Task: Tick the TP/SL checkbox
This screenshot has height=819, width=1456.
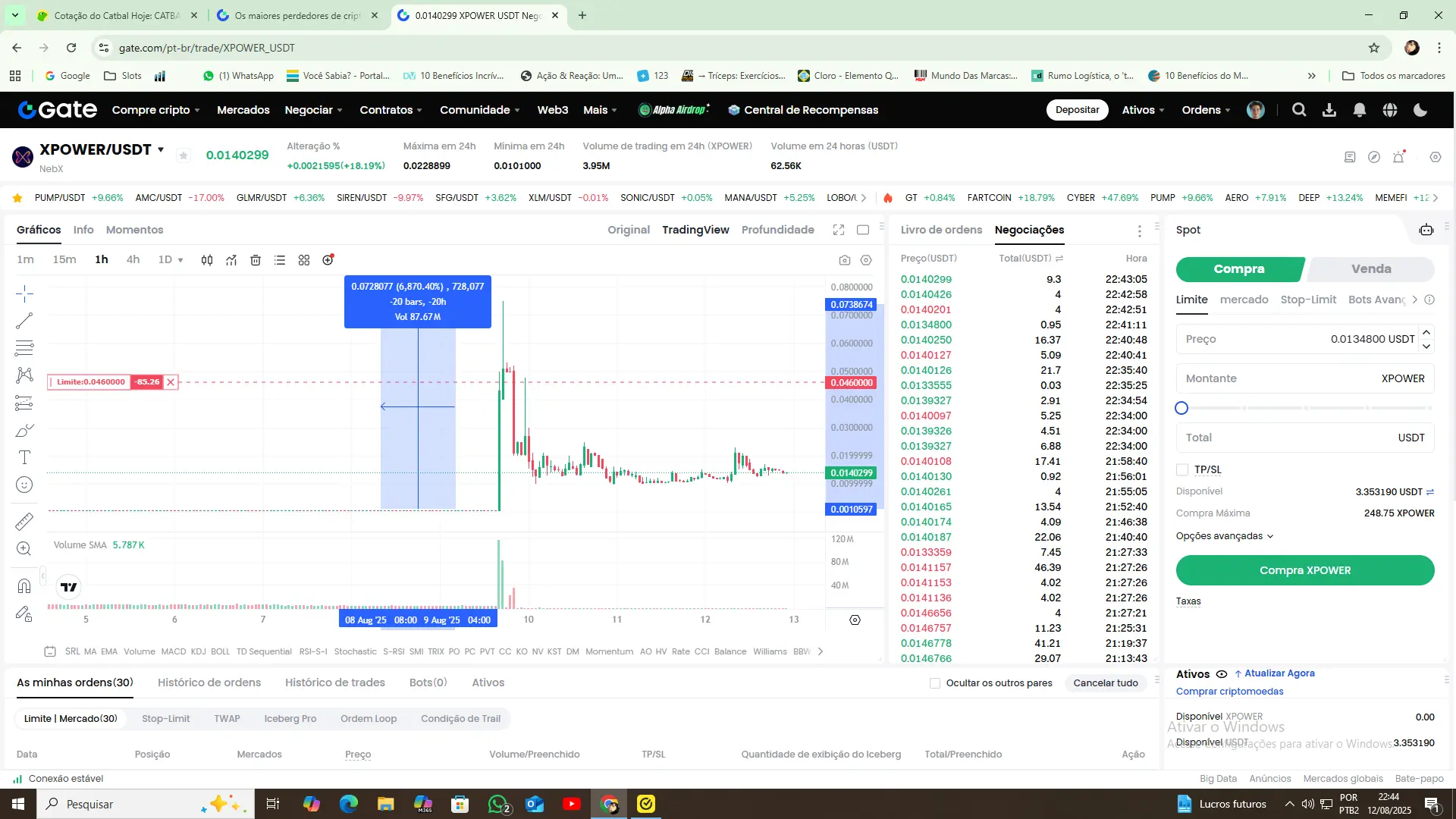Action: coord(1182,469)
